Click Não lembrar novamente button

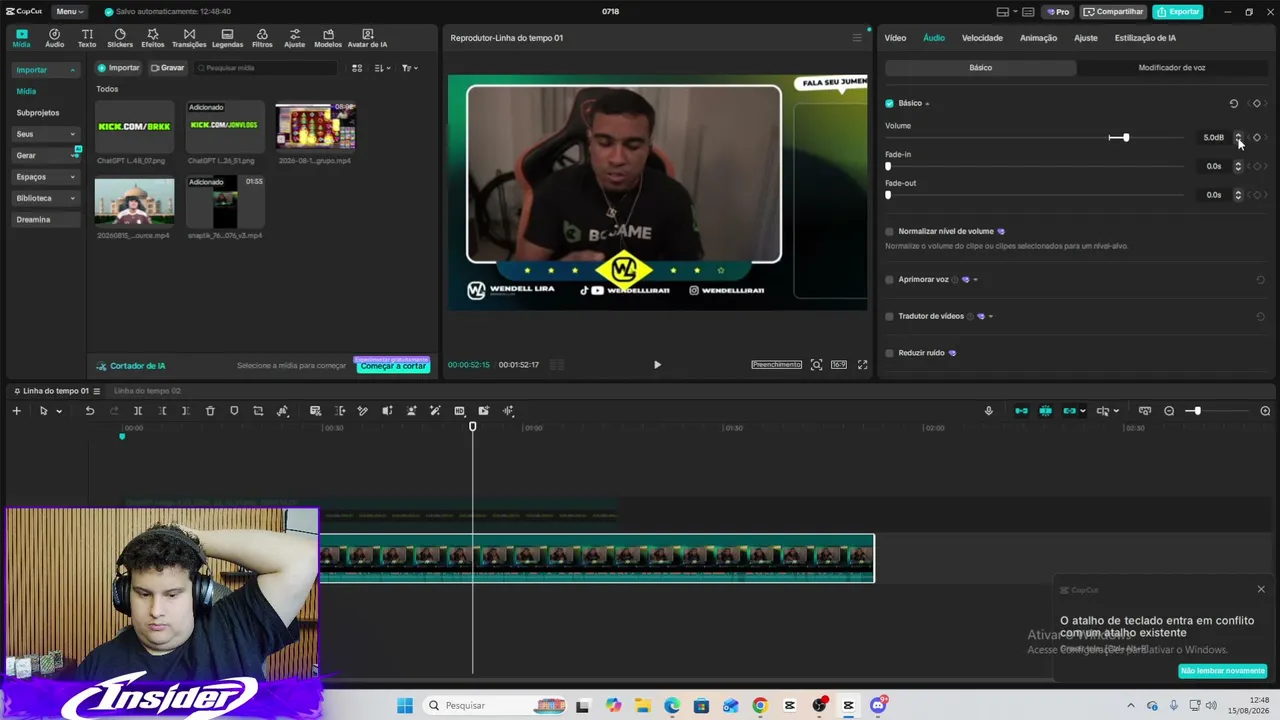pyautogui.click(x=1223, y=671)
